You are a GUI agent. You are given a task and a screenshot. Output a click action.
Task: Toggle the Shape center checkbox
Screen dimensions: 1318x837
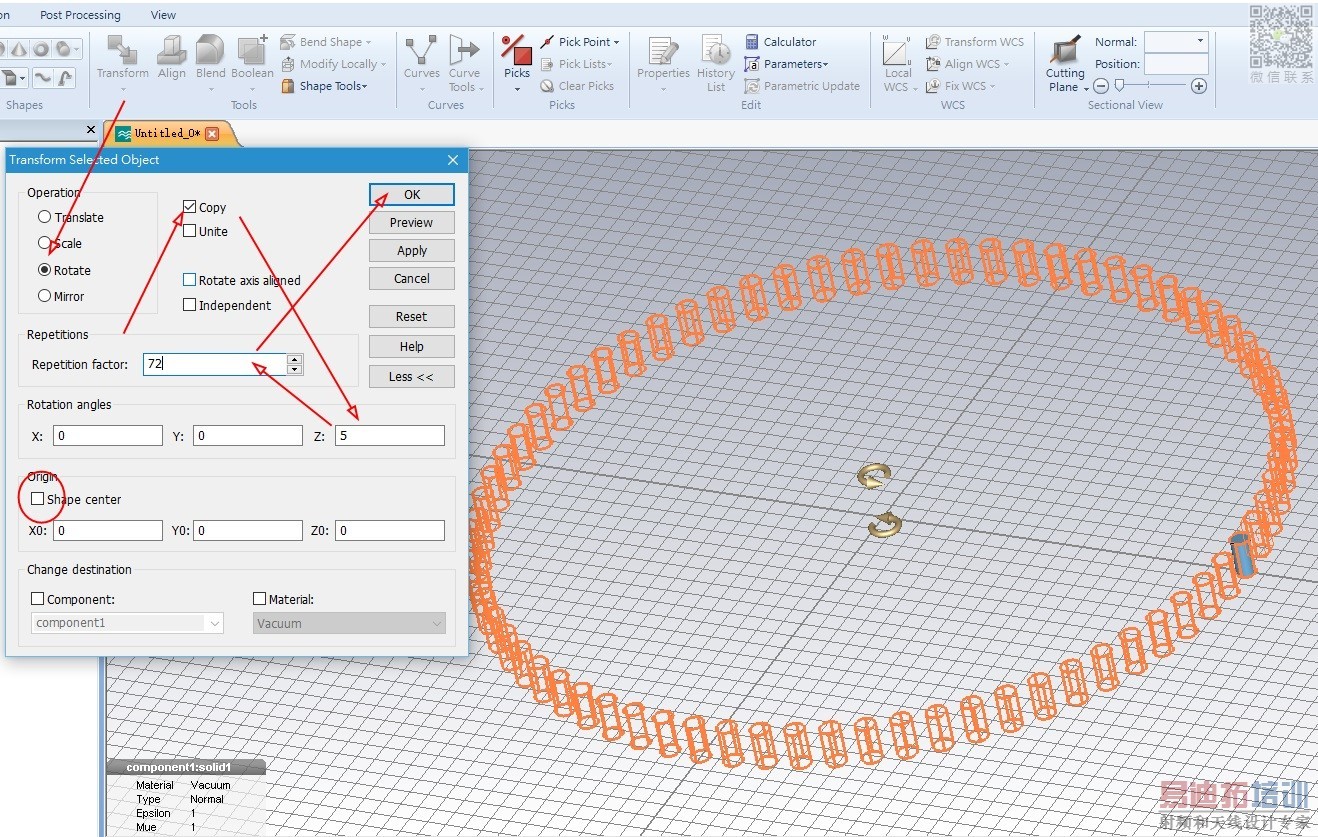[38, 499]
